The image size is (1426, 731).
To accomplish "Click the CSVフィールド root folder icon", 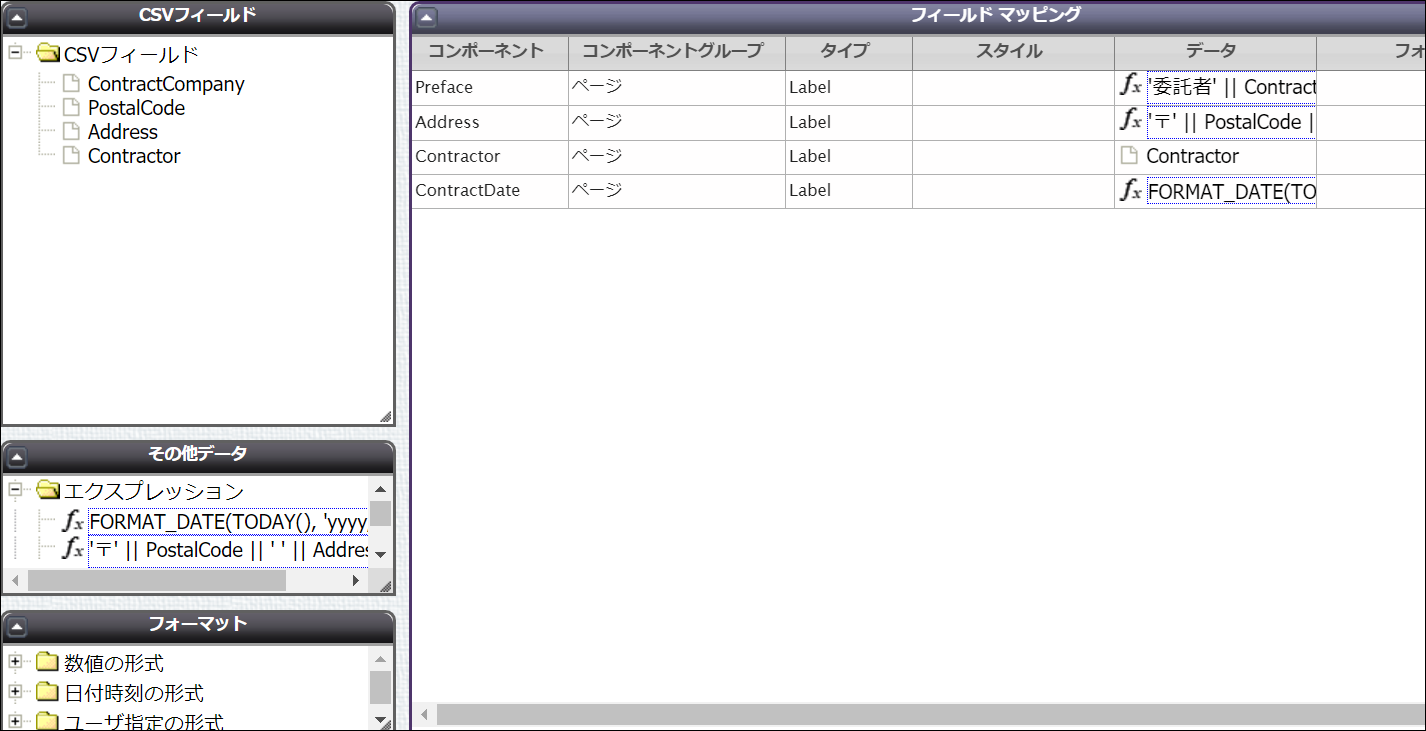I will coord(48,53).
